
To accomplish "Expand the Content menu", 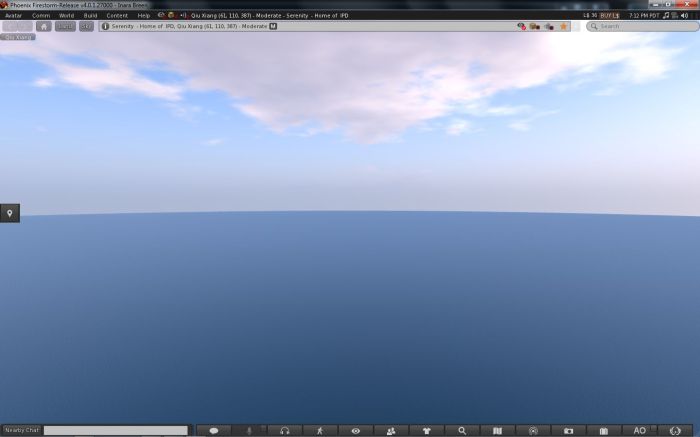I will [x=117, y=16].
